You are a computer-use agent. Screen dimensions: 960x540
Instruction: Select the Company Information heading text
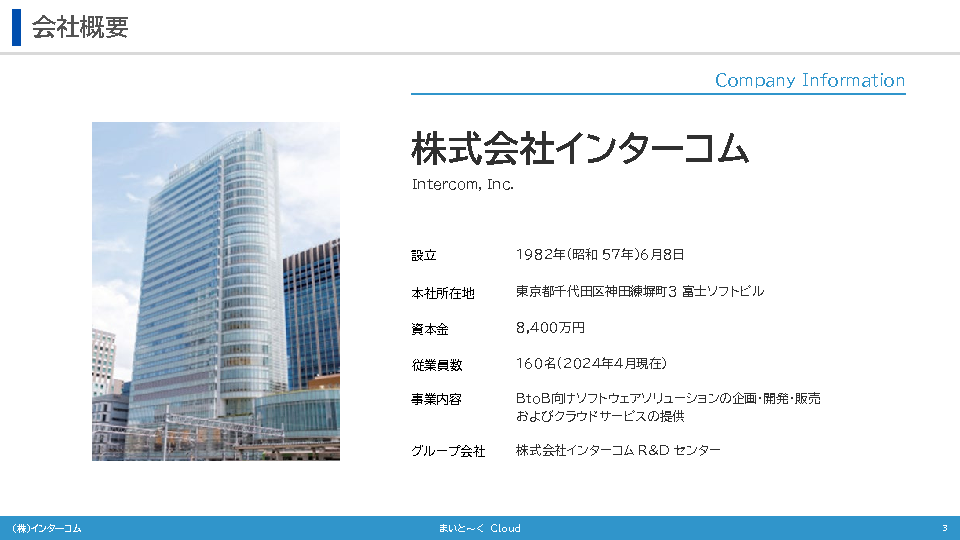click(x=809, y=80)
